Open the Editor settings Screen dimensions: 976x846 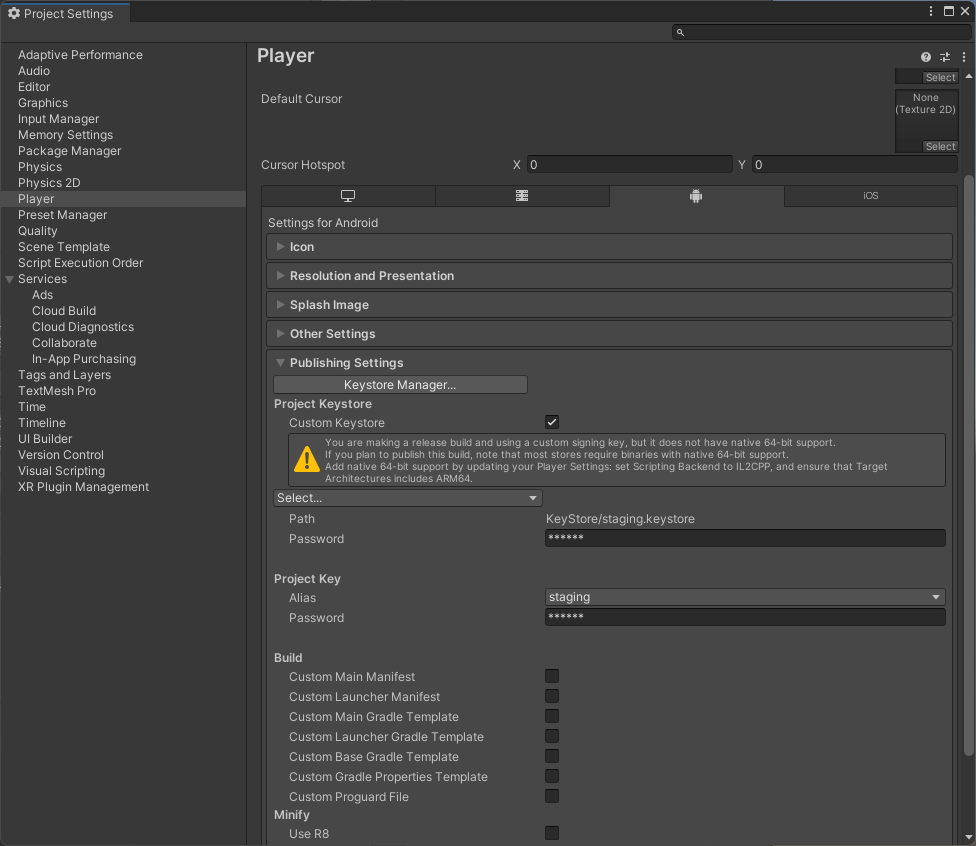point(34,87)
